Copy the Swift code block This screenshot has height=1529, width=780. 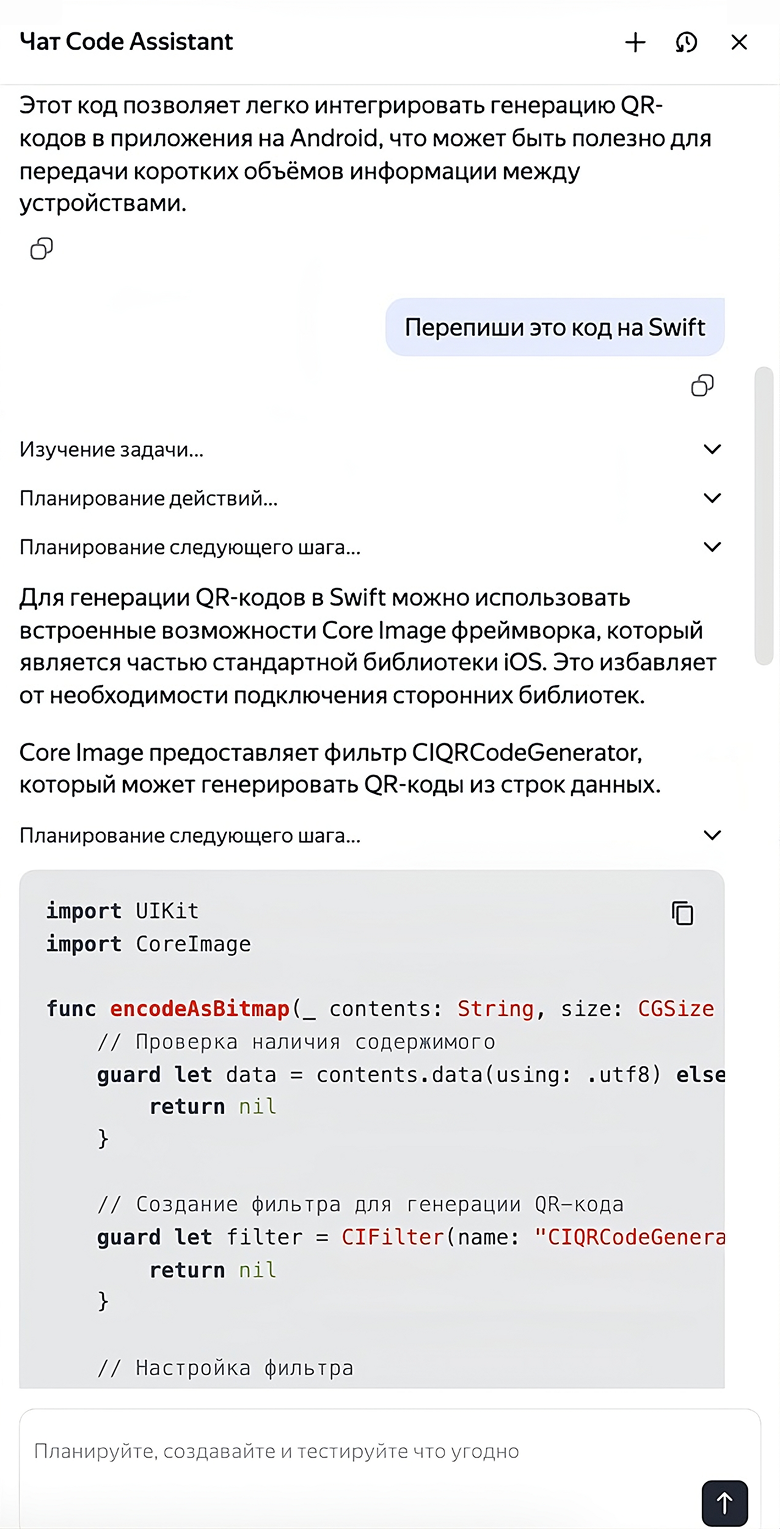click(x=682, y=913)
